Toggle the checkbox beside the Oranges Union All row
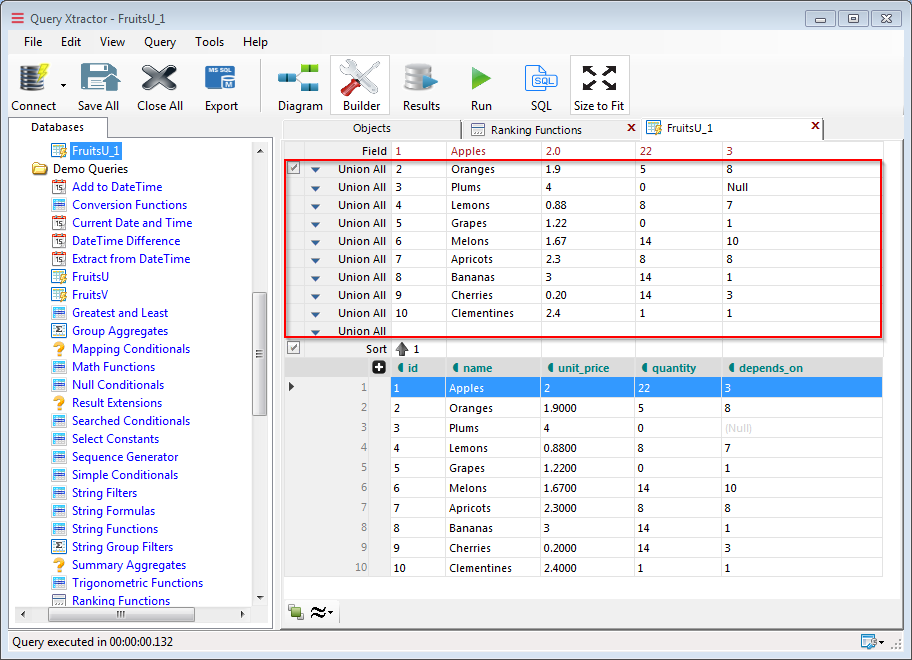This screenshot has width=912, height=660. click(x=294, y=169)
